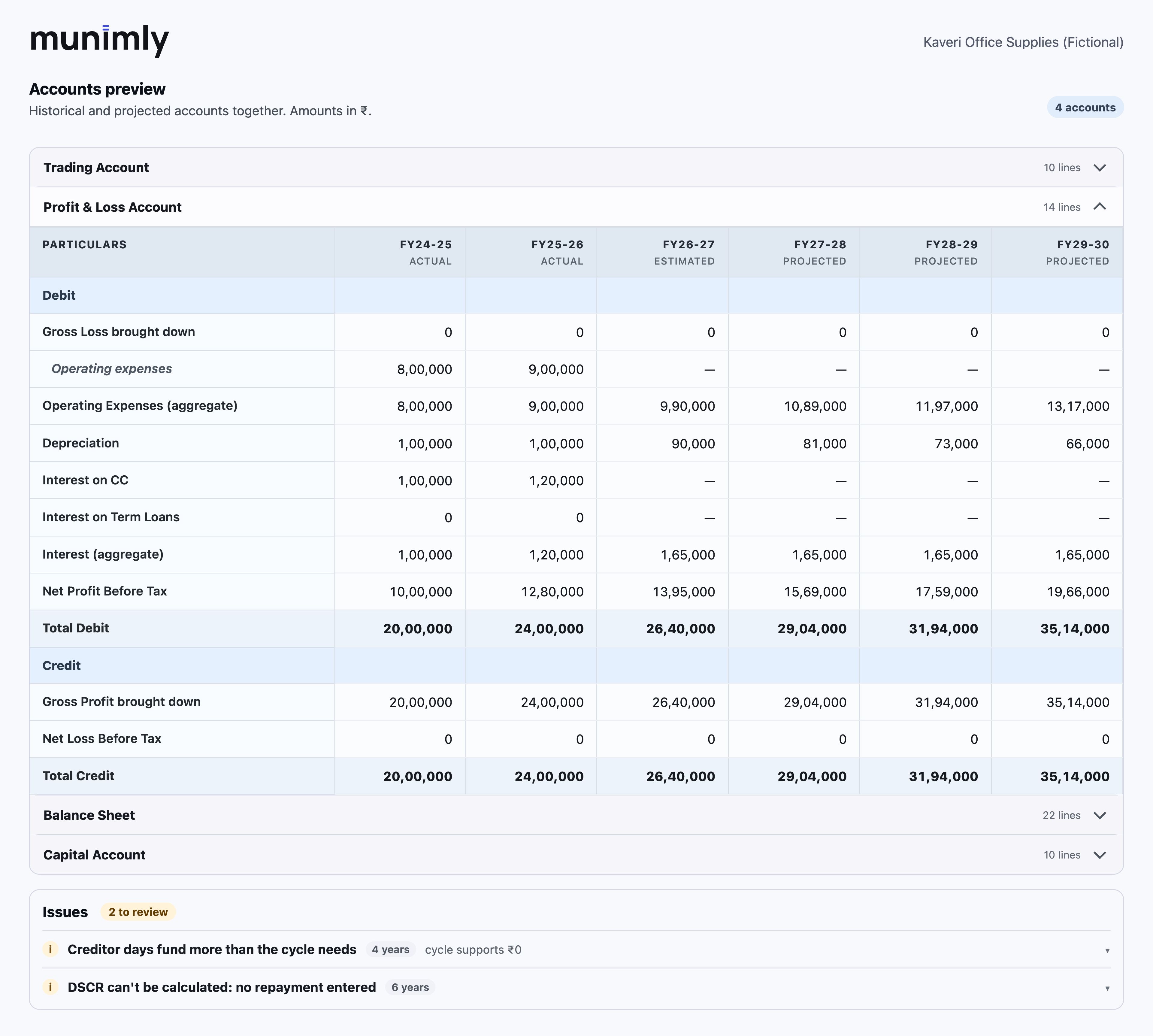Collapse the Profit & Loss Account chevron
This screenshot has width=1153, height=1036.
(x=1100, y=207)
